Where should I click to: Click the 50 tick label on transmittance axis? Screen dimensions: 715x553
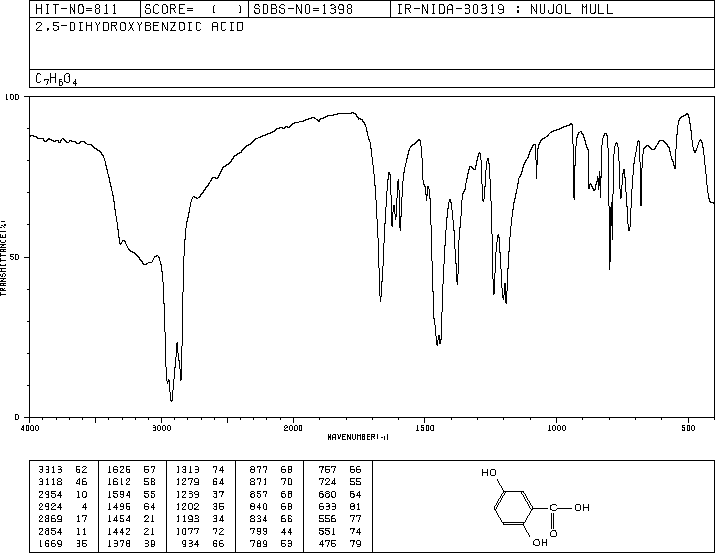coord(15,257)
